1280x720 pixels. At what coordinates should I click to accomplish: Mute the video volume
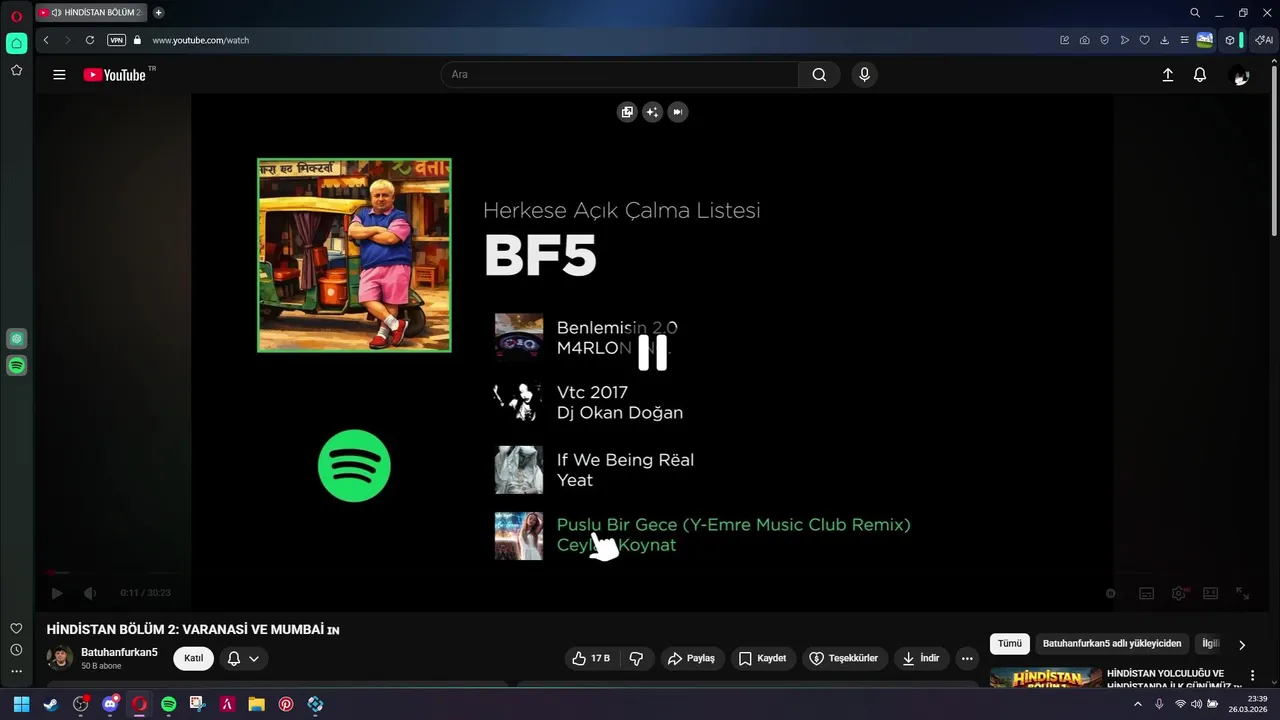tap(89, 593)
